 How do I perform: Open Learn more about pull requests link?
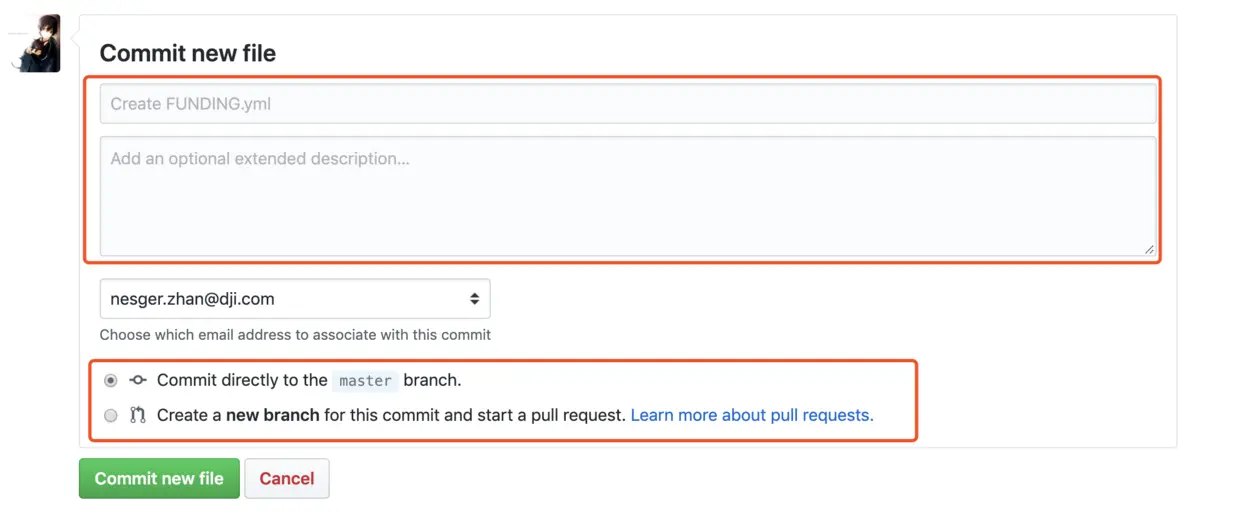(x=751, y=415)
